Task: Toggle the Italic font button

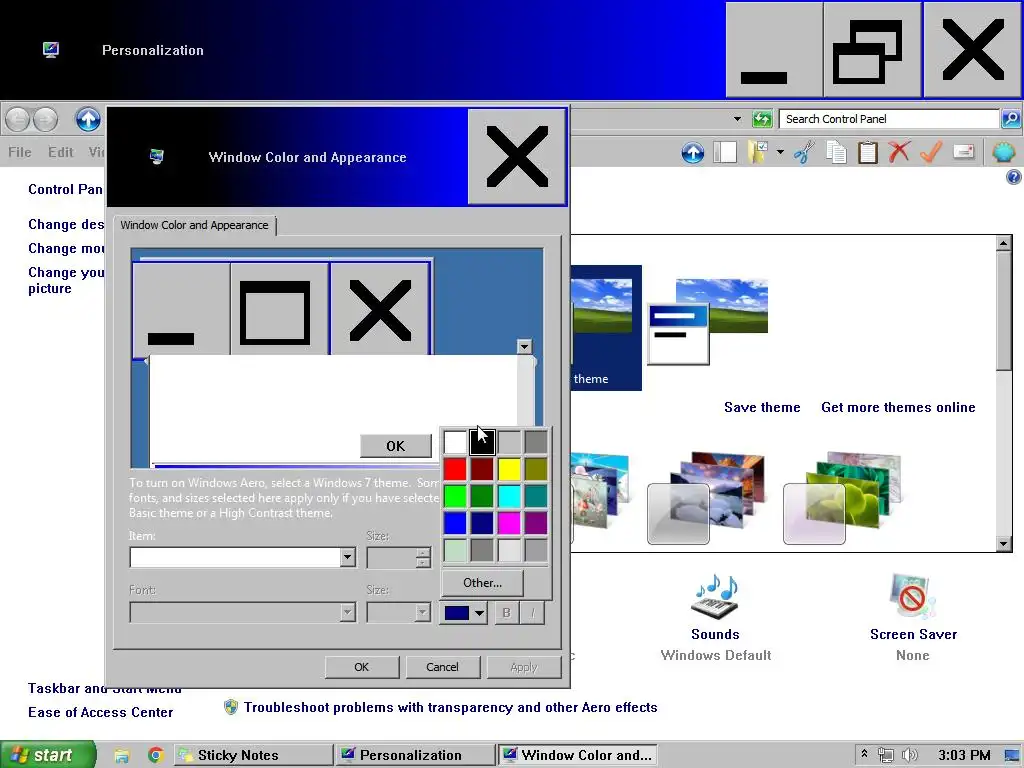Action: coord(532,613)
